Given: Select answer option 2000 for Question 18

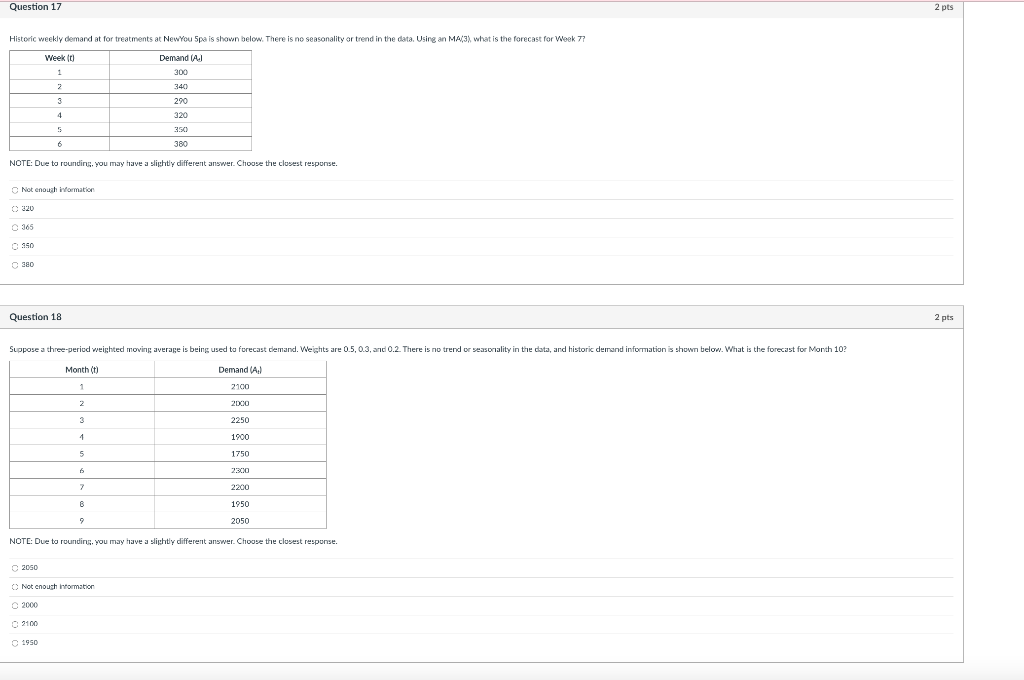Looking at the screenshot, I should (x=14, y=605).
